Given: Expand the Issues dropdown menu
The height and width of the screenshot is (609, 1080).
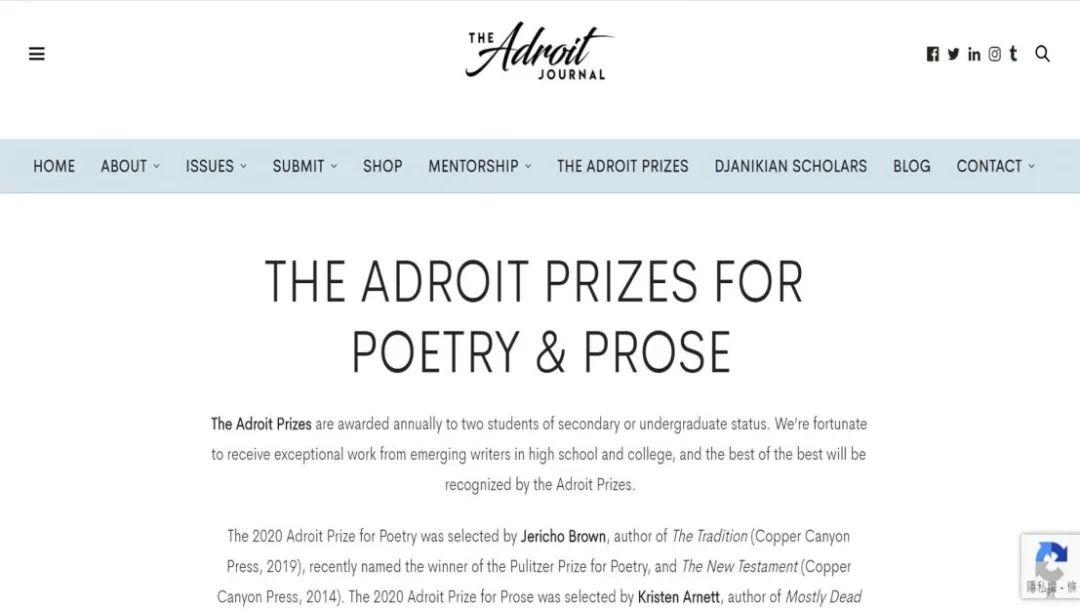Looking at the screenshot, I should tap(216, 166).
